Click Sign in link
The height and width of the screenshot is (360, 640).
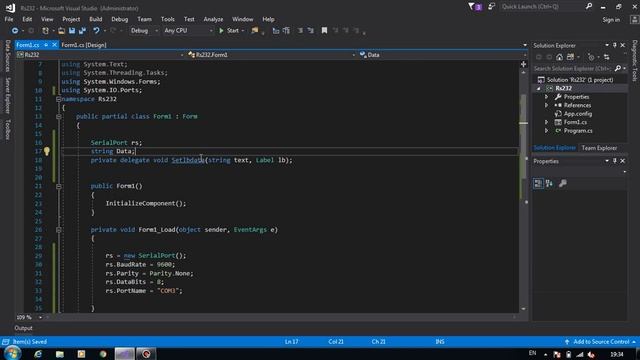(611, 20)
